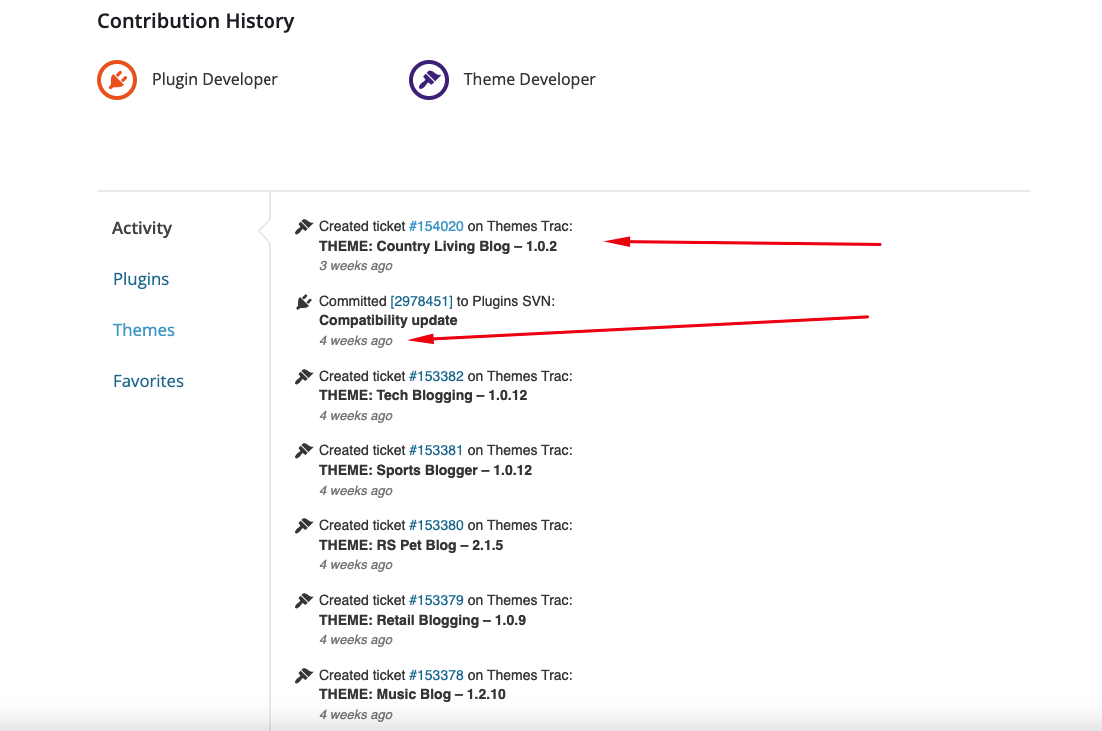Click the brush icon beside Country Living Blog entry
This screenshot has width=1102, height=731.
point(304,227)
